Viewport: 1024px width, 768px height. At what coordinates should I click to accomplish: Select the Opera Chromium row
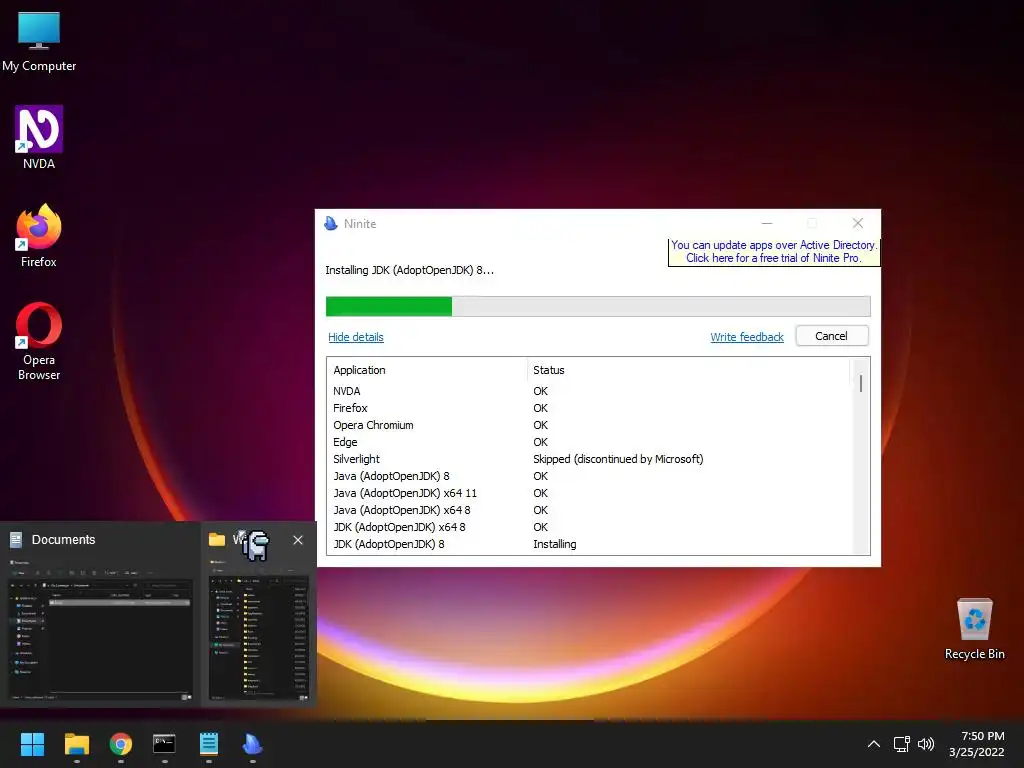[x=590, y=425]
